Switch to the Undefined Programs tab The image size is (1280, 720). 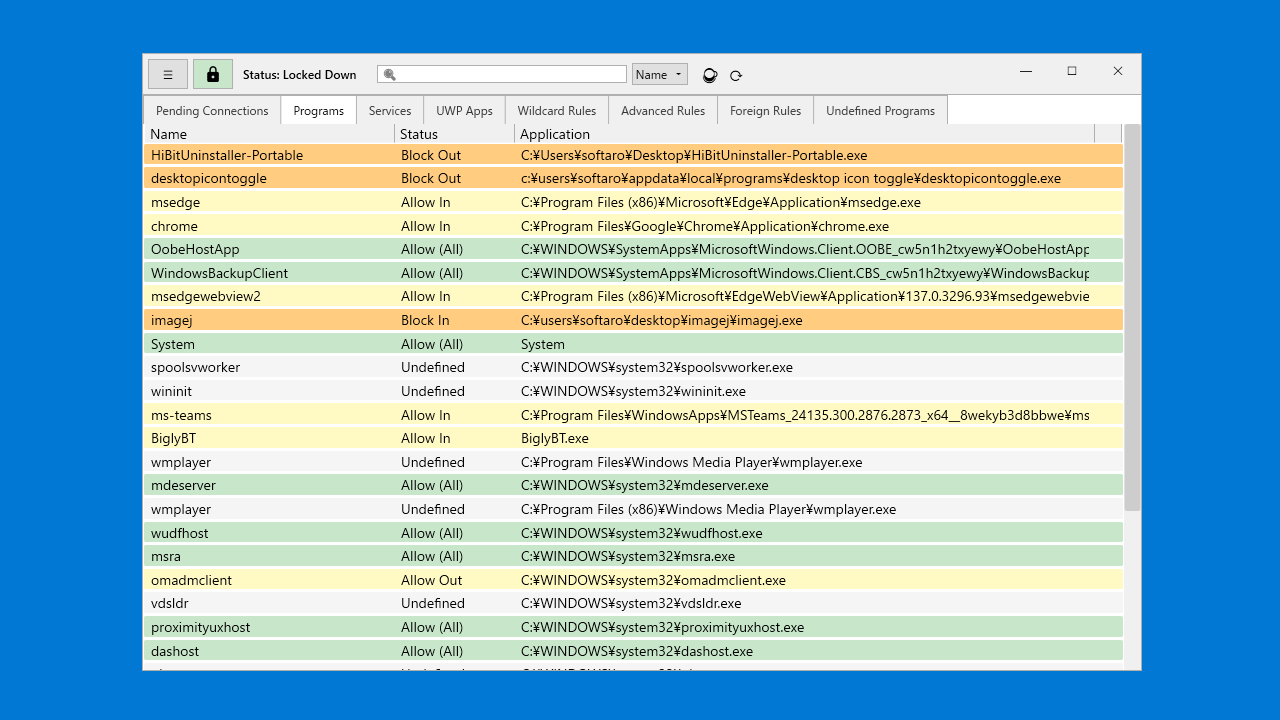point(880,111)
